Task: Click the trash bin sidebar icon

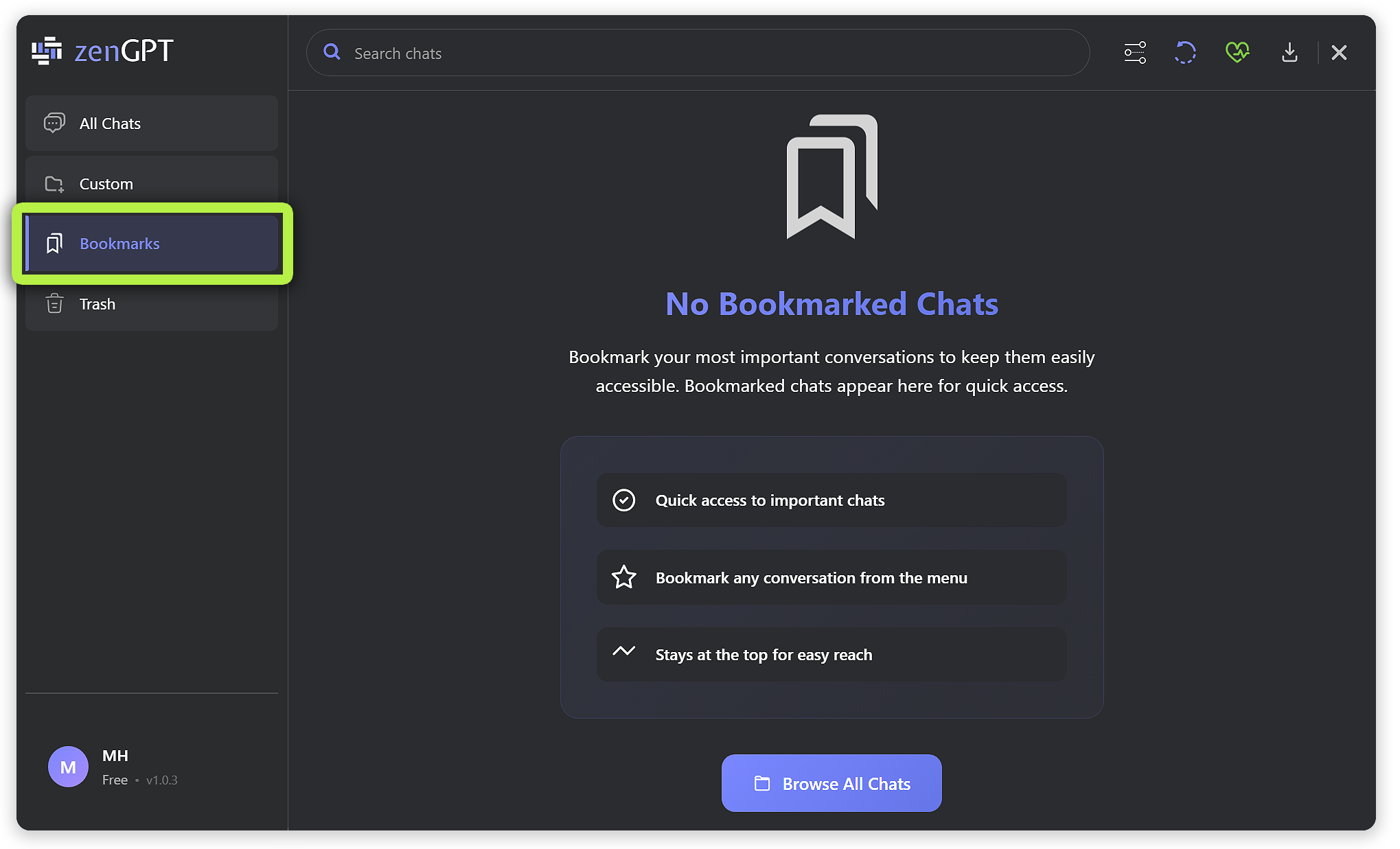Action: pos(54,303)
